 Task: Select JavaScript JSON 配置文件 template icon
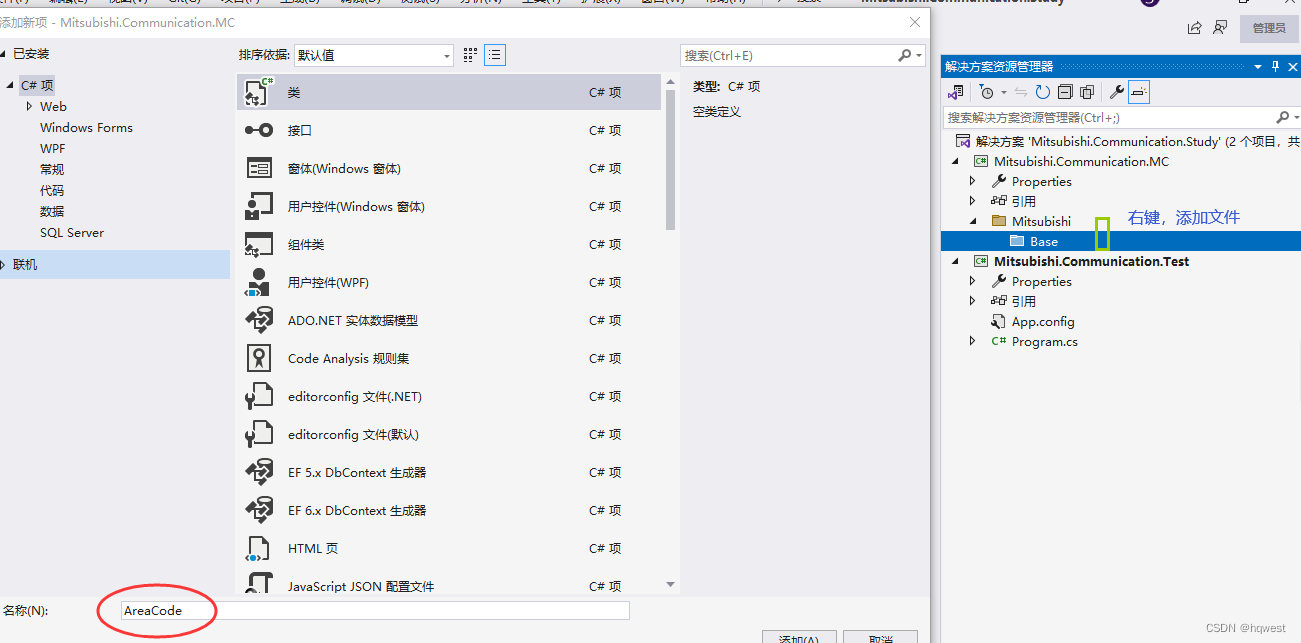pos(259,583)
